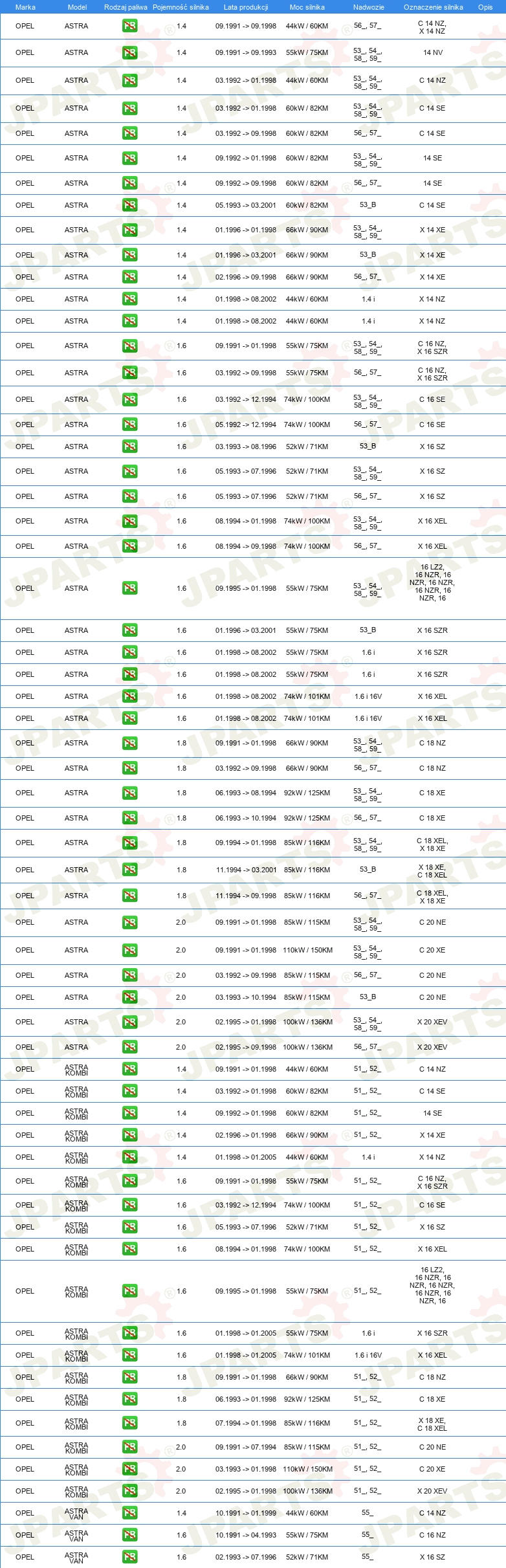
Task: Click PB icon in ASTRA 2.0 53_B C 20 NE row
Action: click(x=129, y=997)
